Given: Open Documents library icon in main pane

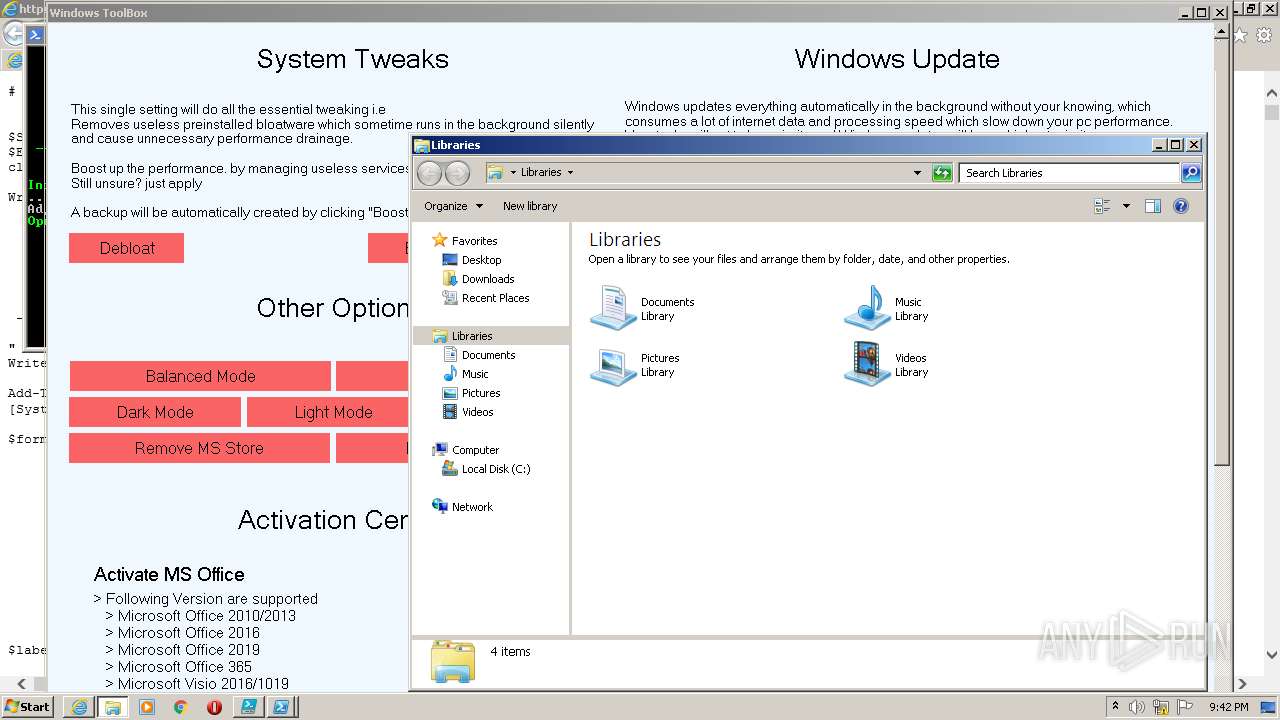Looking at the screenshot, I should tap(613, 308).
